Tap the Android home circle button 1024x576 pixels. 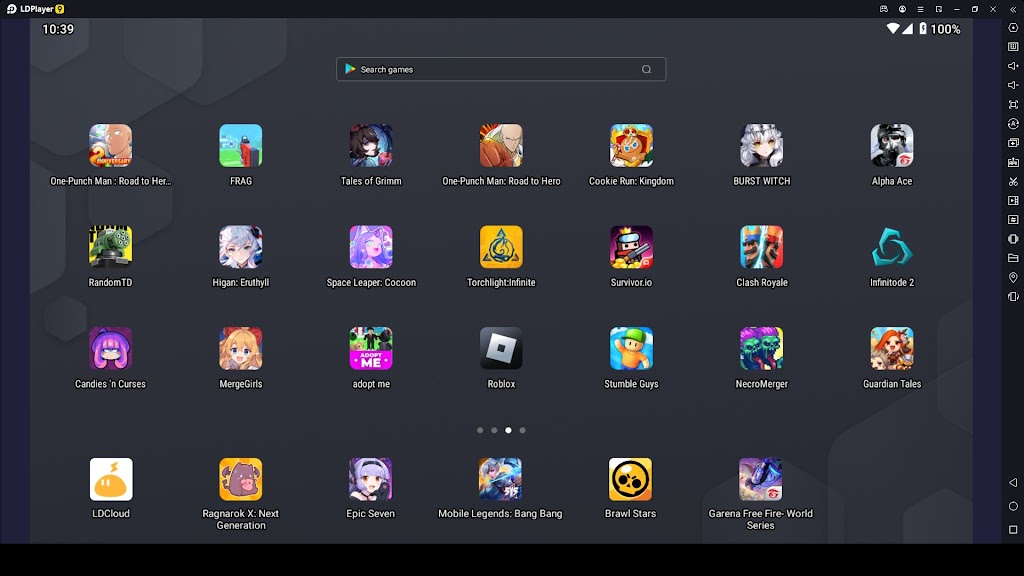click(1013, 506)
